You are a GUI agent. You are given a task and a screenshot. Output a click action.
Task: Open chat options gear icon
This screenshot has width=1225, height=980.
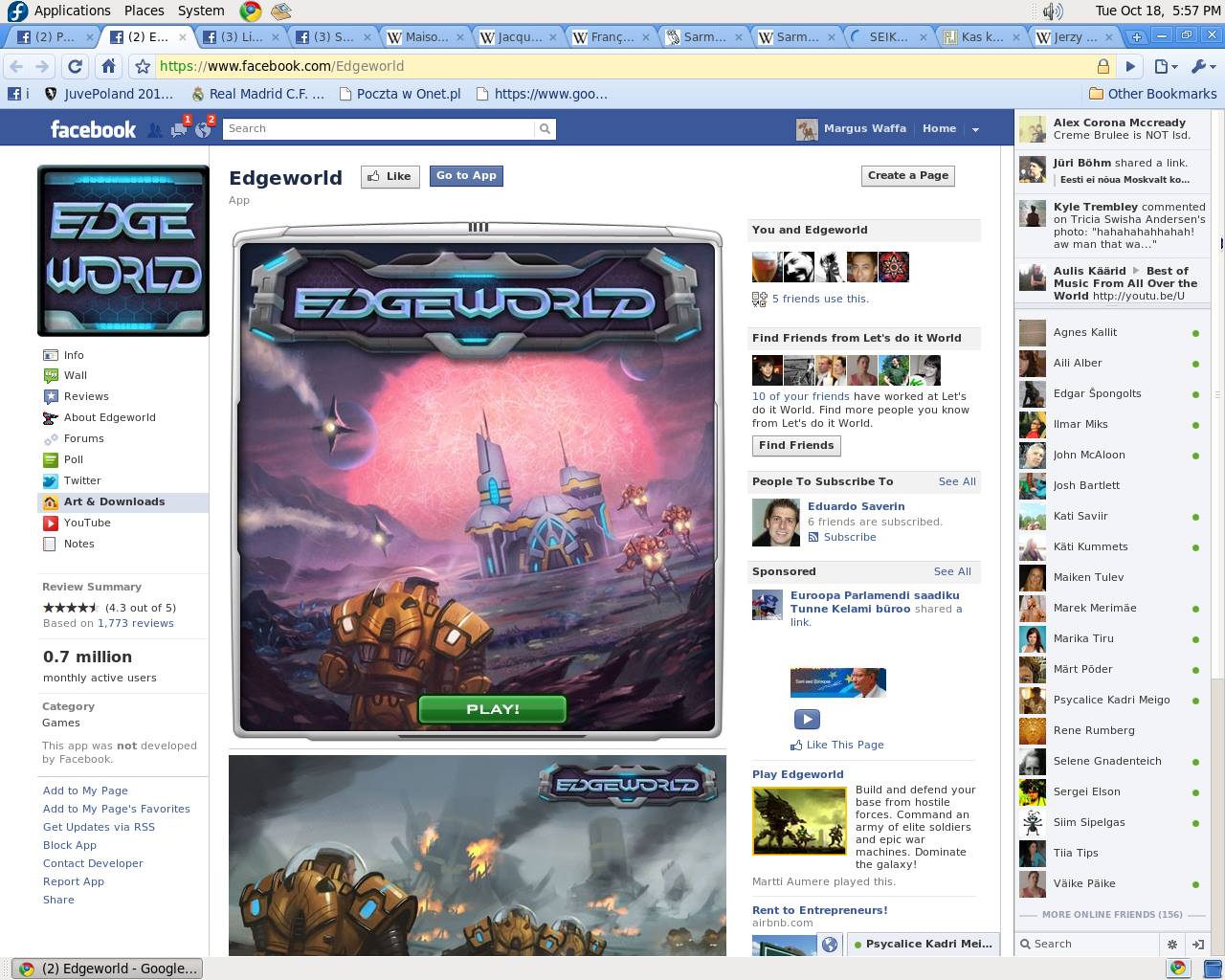click(x=1172, y=944)
